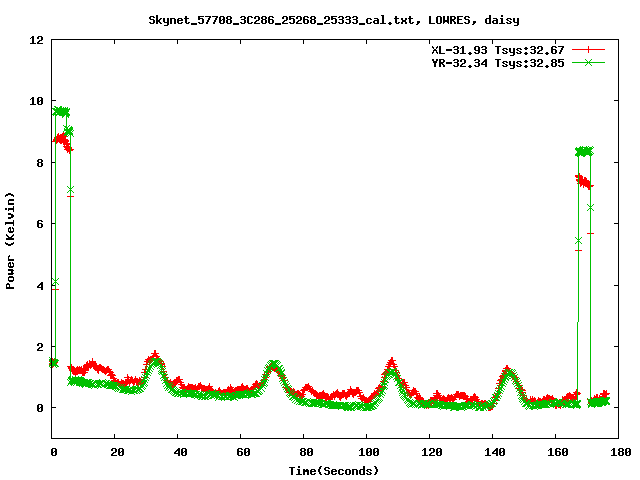Viewport: 640px width, 480px height.
Task: Click y-axis tick label 8
Action: [x=40, y=163]
